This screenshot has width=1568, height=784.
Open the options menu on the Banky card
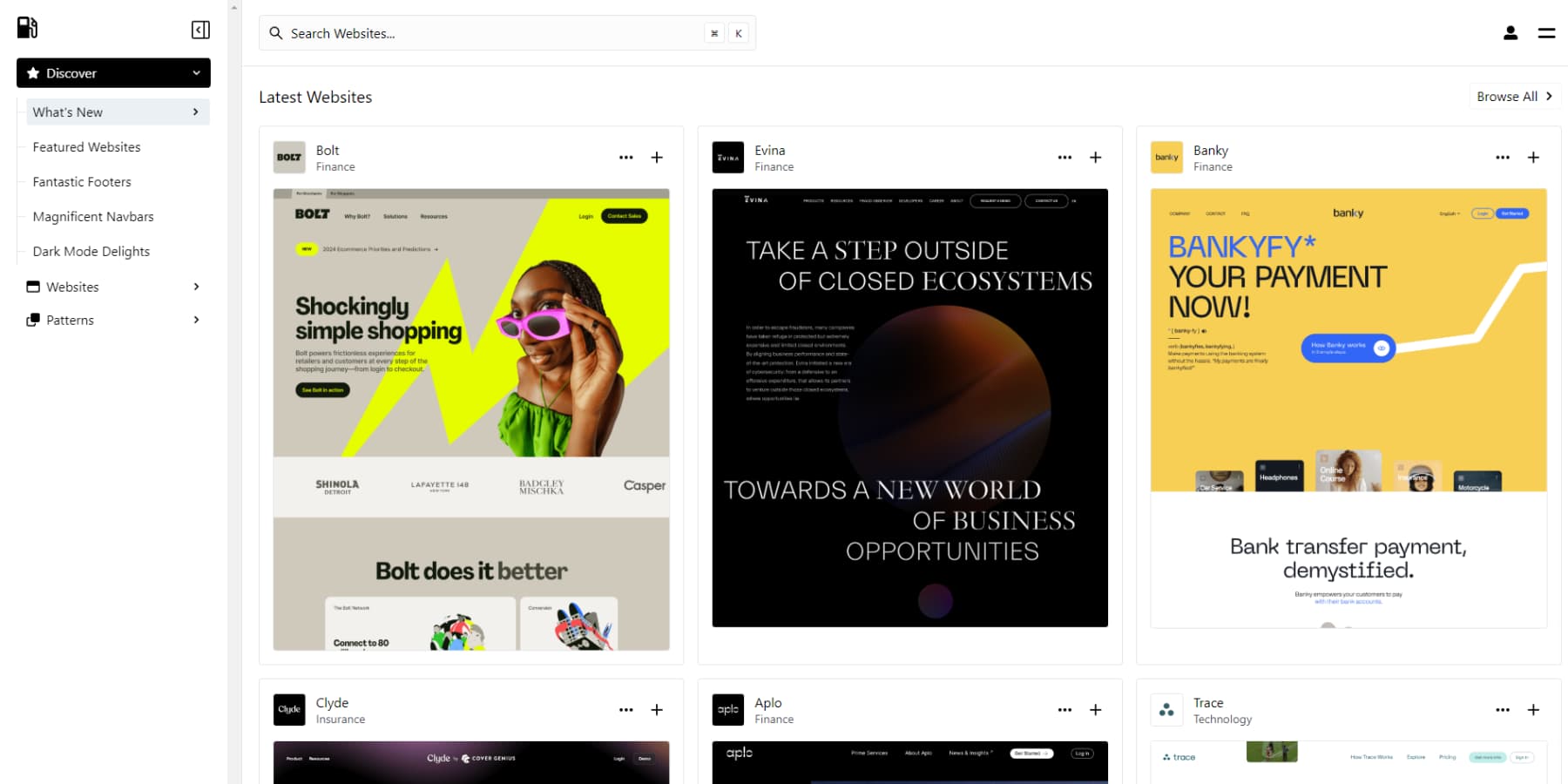1503,158
